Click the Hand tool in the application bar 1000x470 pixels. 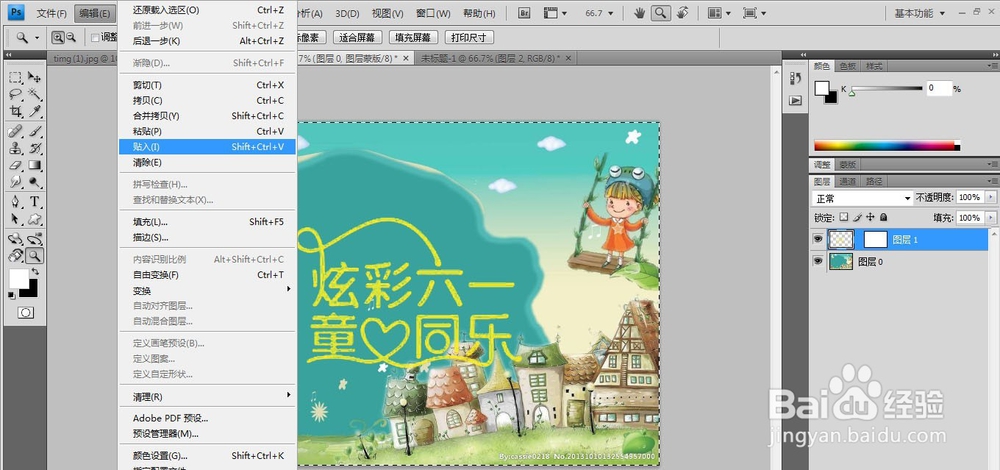641,13
